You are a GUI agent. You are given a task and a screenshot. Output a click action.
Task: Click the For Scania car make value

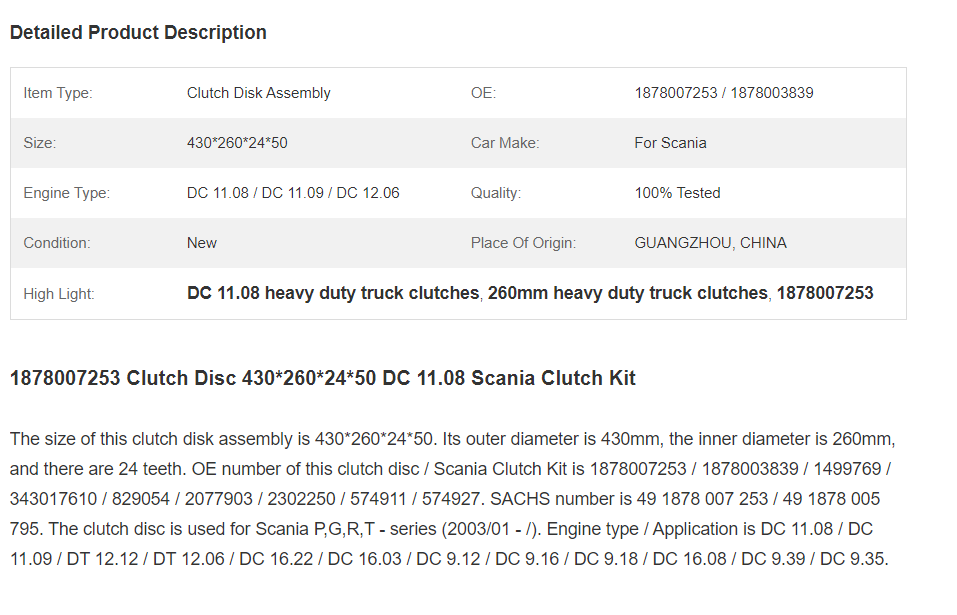670,143
